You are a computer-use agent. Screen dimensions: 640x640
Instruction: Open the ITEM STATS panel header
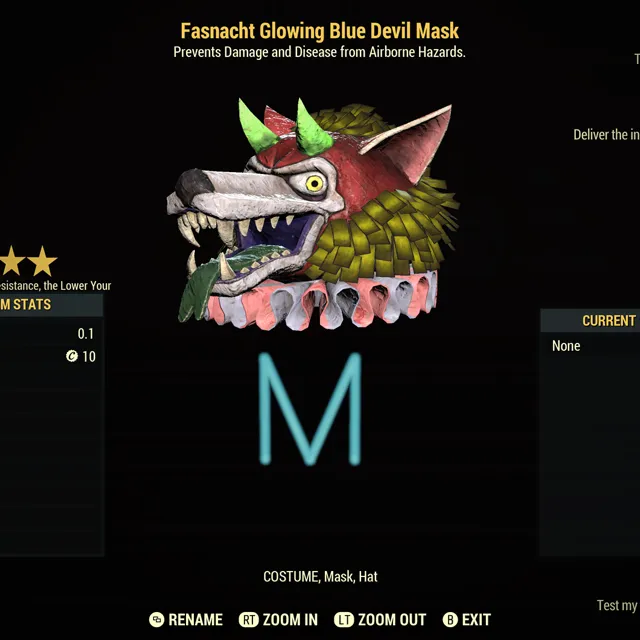pos(51,304)
